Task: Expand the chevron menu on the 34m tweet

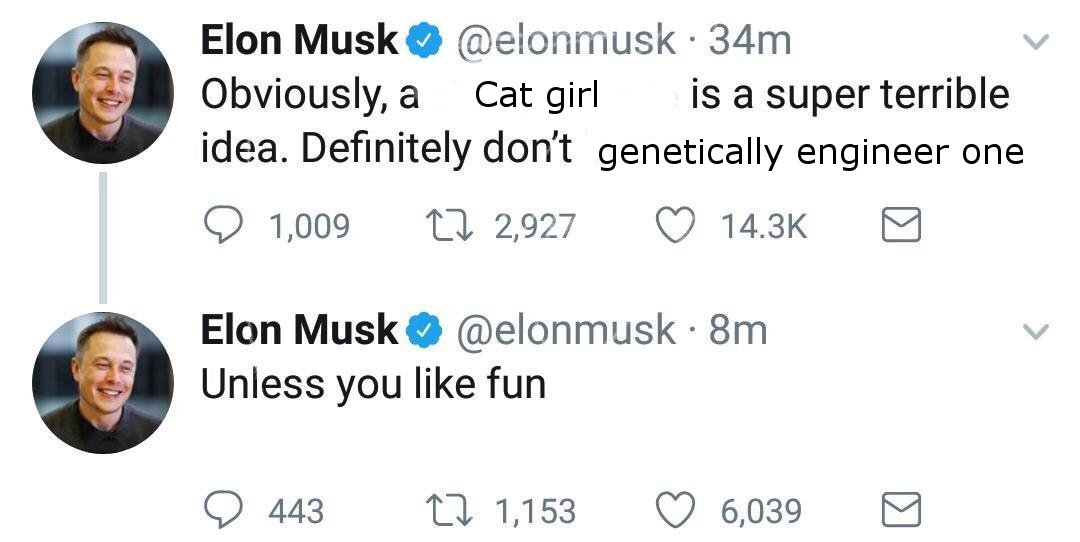Action: [x=1039, y=42]
